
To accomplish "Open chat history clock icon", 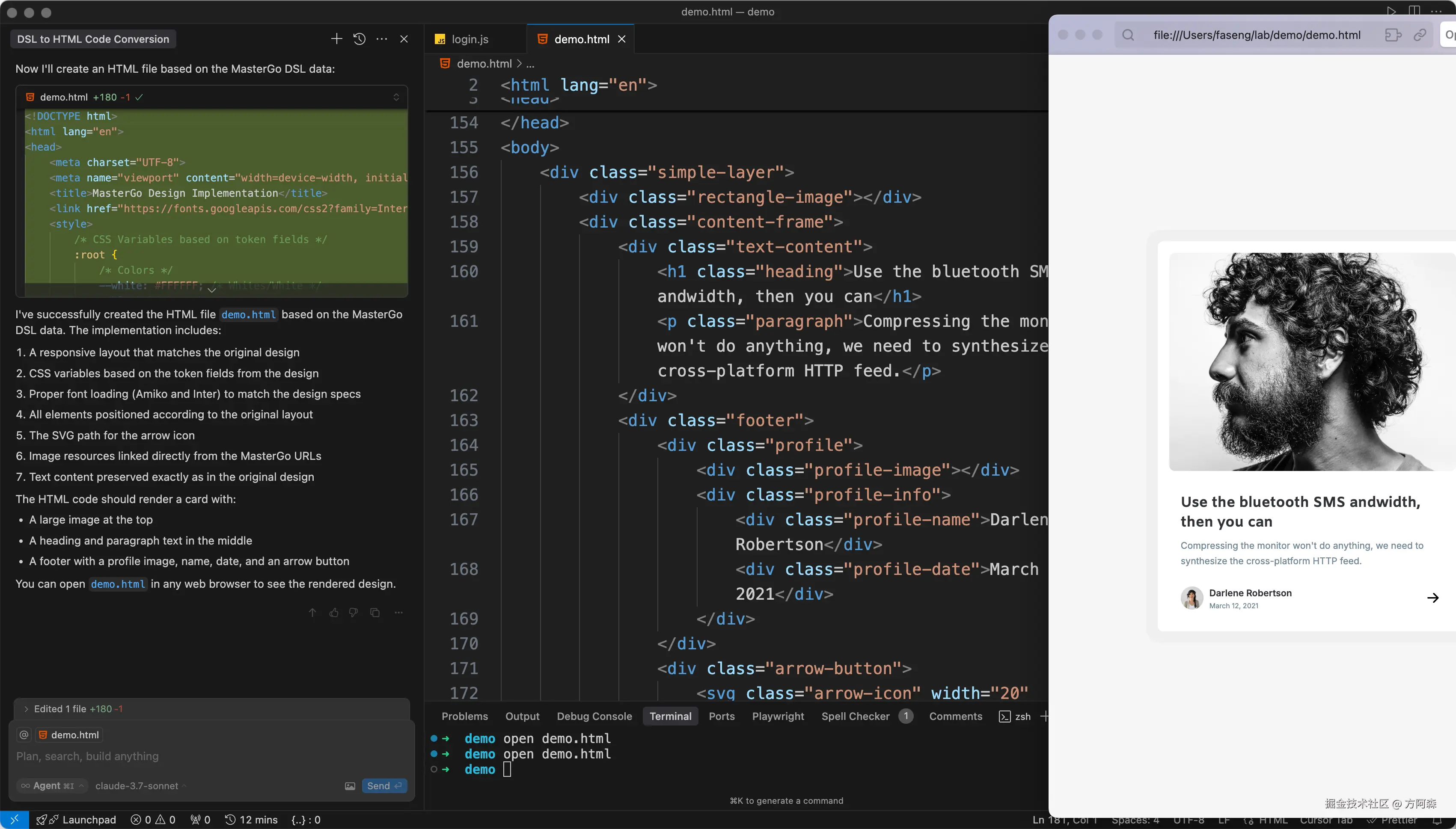I will (x=360, y=39).
